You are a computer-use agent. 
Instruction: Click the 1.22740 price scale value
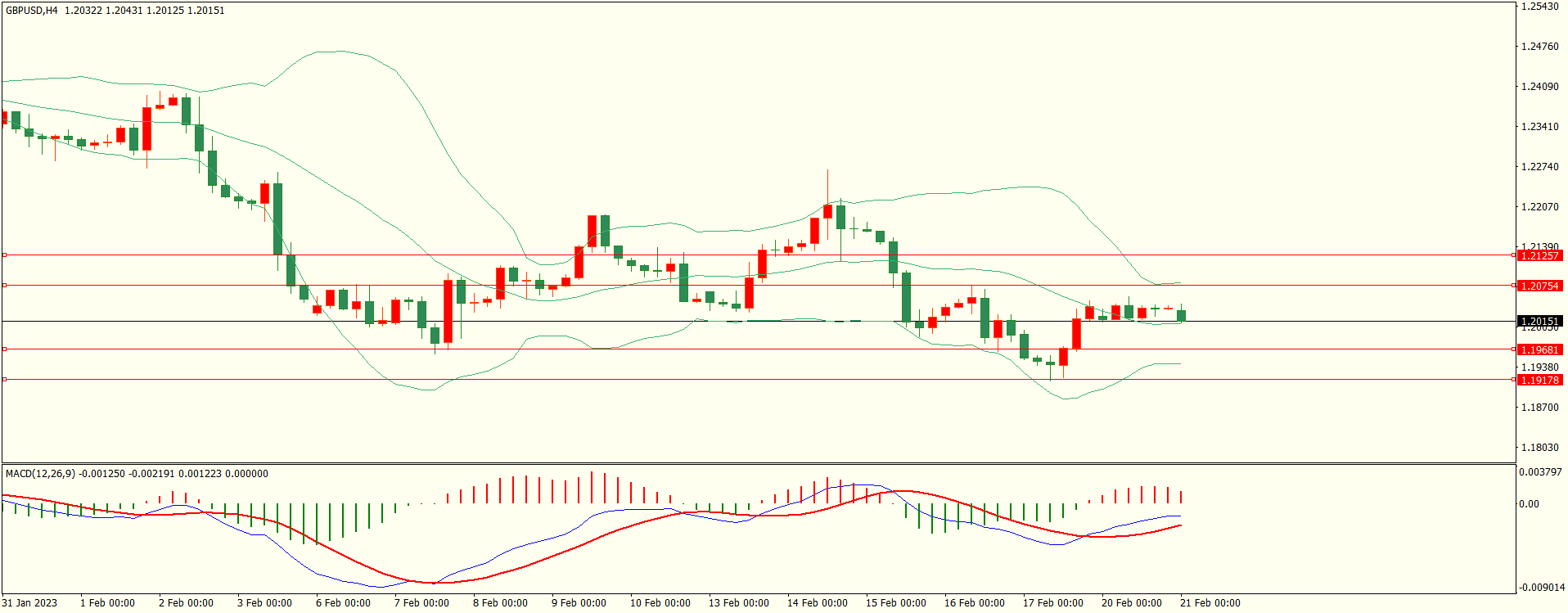pyautogui.click(x=1539, y=167)
